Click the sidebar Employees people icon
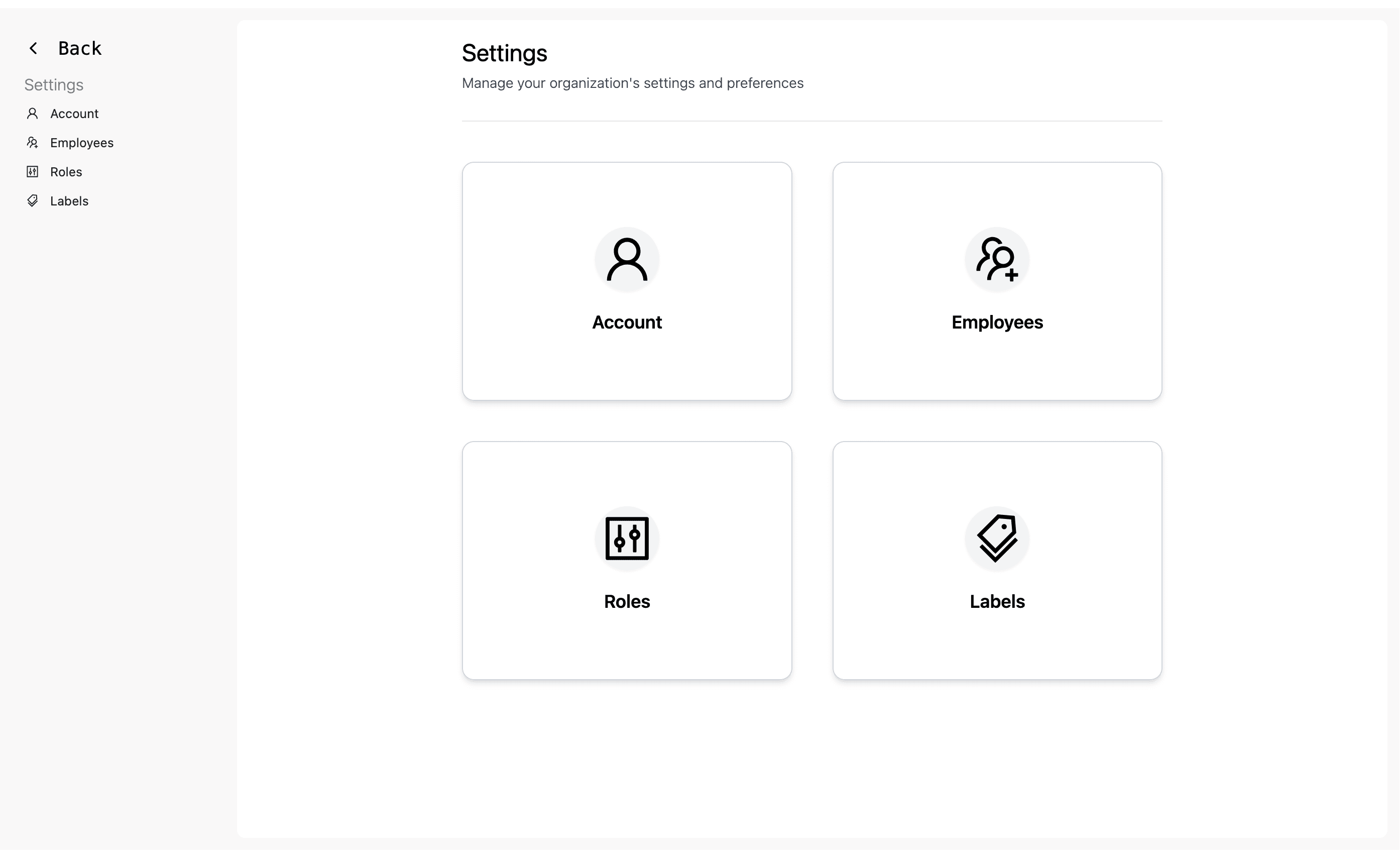The image size is (1400, 858). click(32, 143)
